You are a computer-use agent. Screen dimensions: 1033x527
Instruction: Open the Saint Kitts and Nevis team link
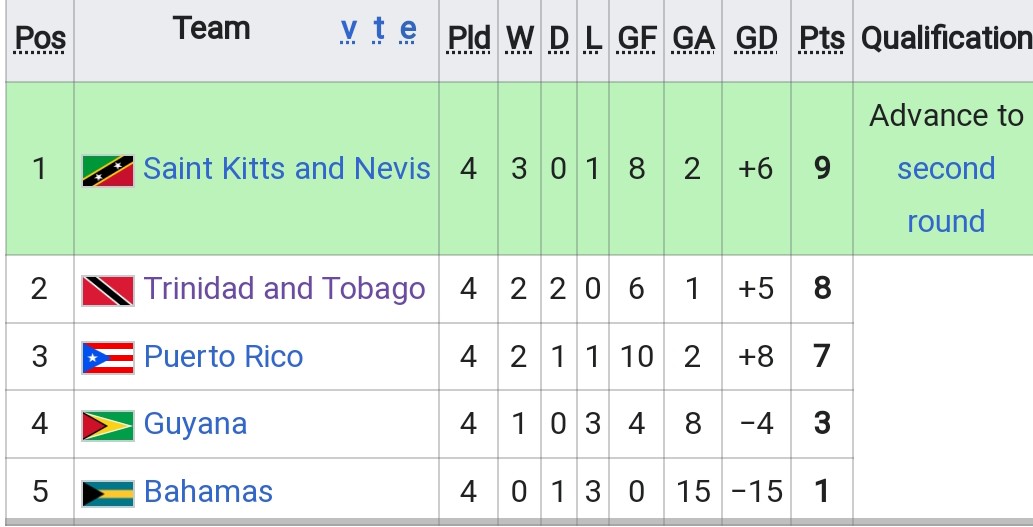point(287,168)
